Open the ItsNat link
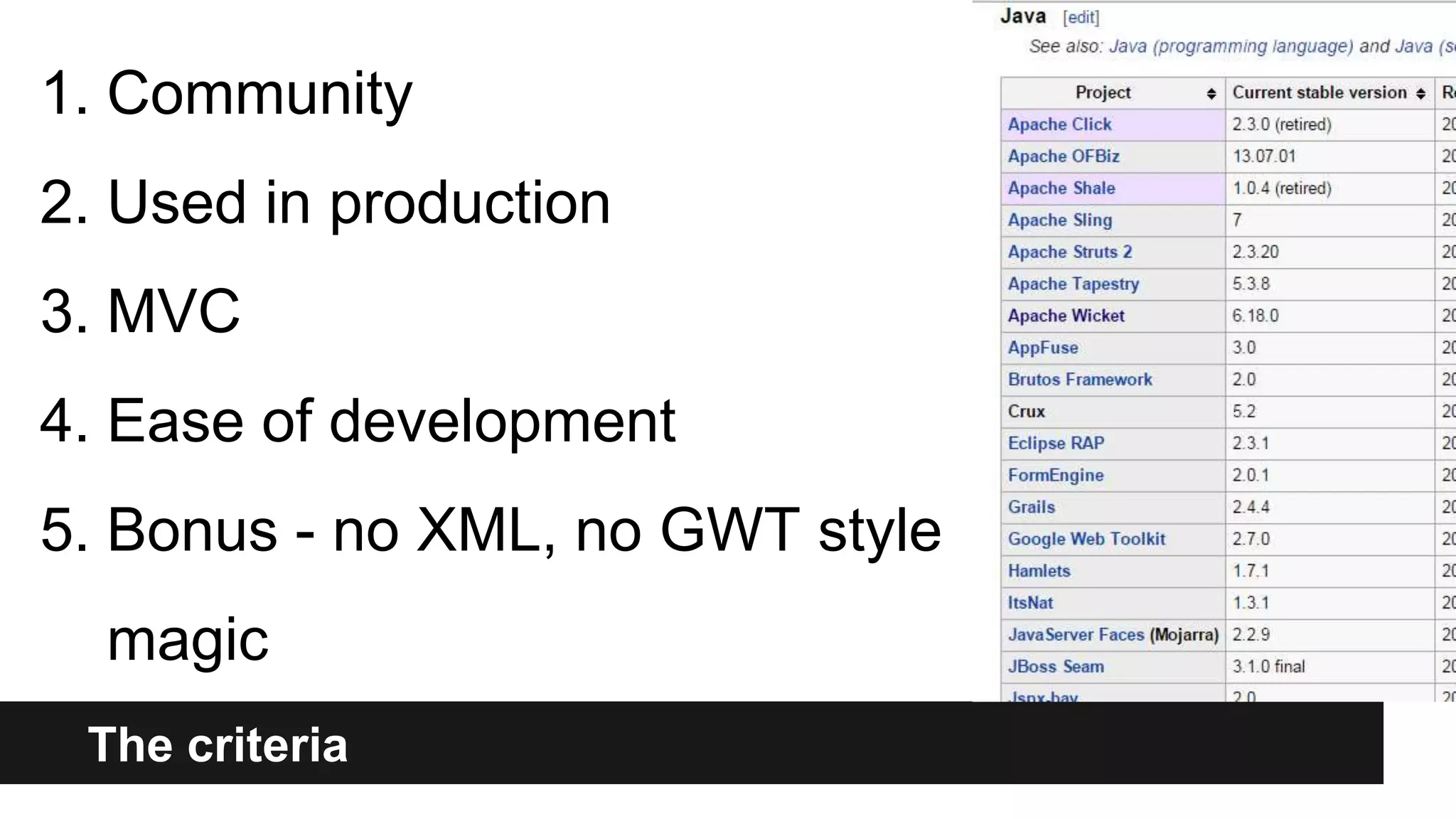 pyautogui.click(x=1030, y=603)
